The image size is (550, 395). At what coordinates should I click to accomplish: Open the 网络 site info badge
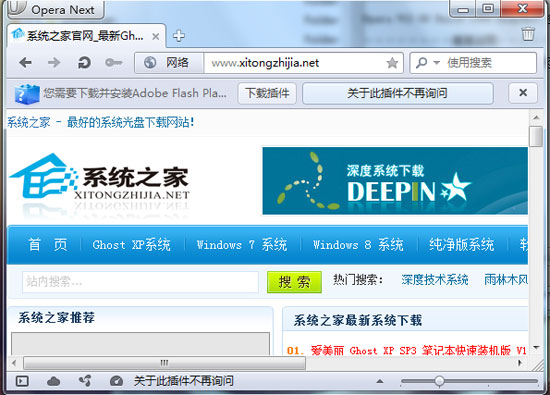coord(169,63)
